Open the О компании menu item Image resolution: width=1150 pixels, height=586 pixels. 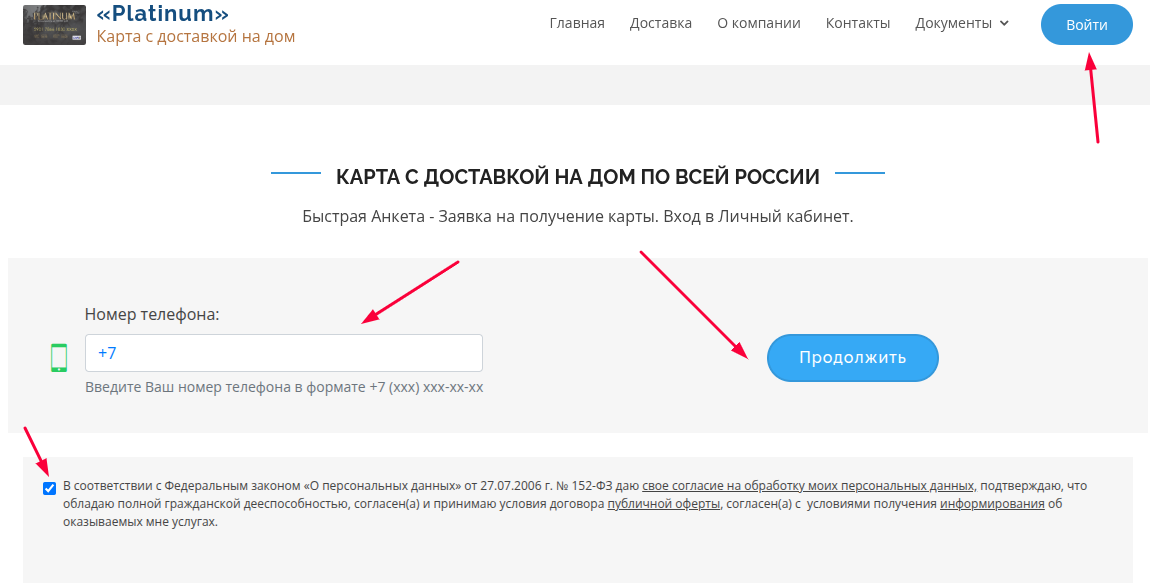[x=759, y=23]
